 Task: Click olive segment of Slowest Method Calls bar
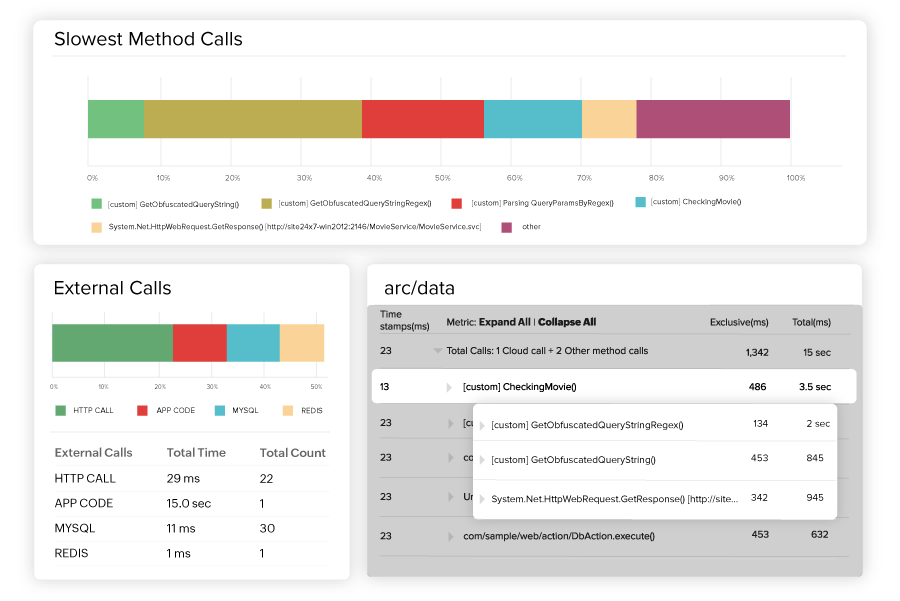tap(253, 119)
